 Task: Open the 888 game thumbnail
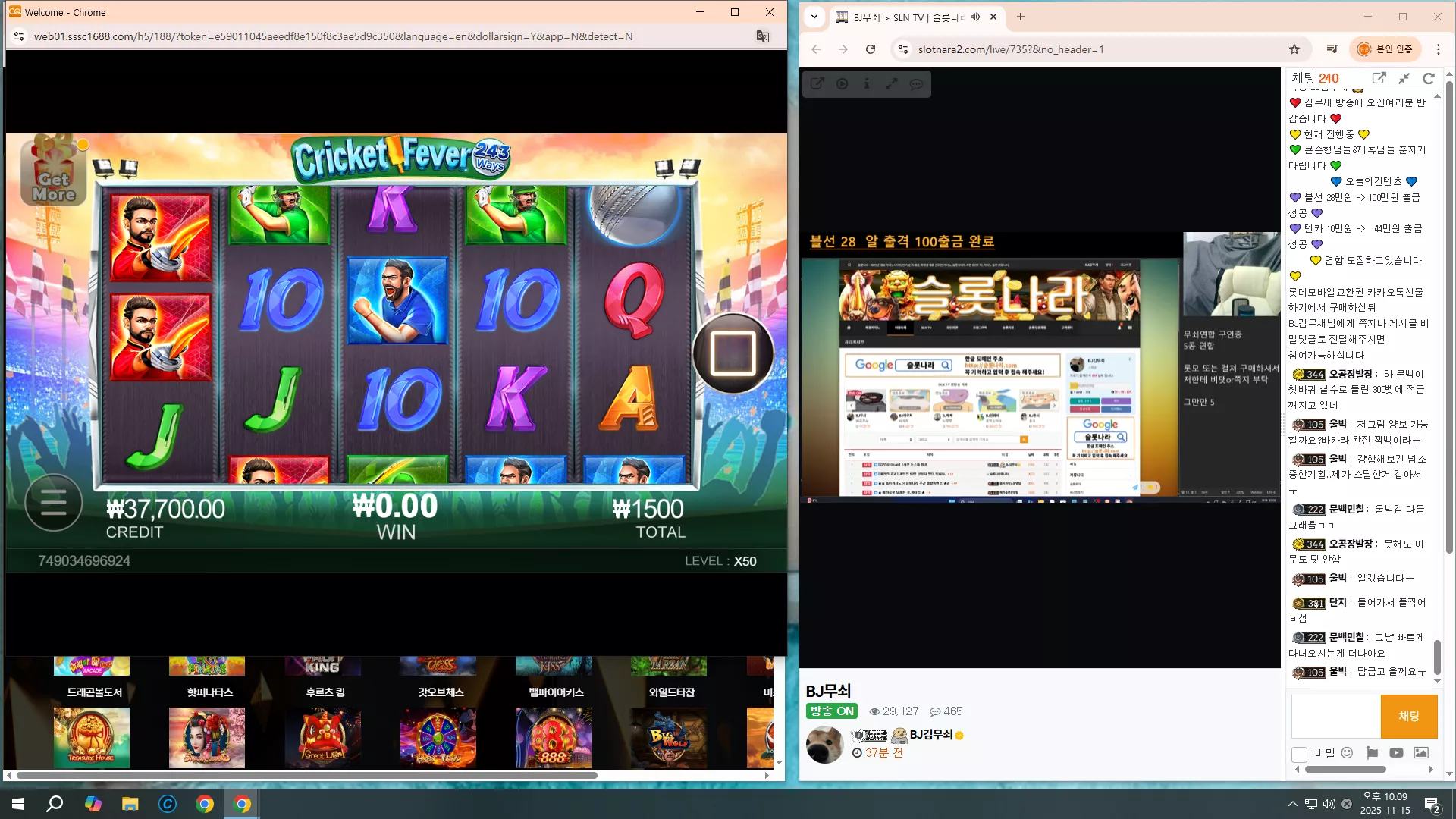(554, 737)
